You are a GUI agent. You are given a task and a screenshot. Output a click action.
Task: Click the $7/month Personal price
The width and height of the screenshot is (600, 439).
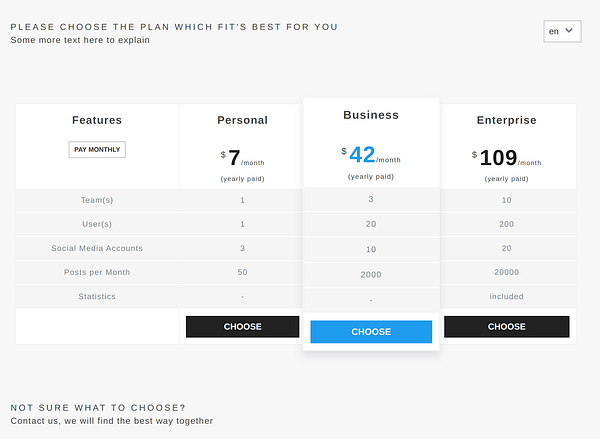point(242,158)
